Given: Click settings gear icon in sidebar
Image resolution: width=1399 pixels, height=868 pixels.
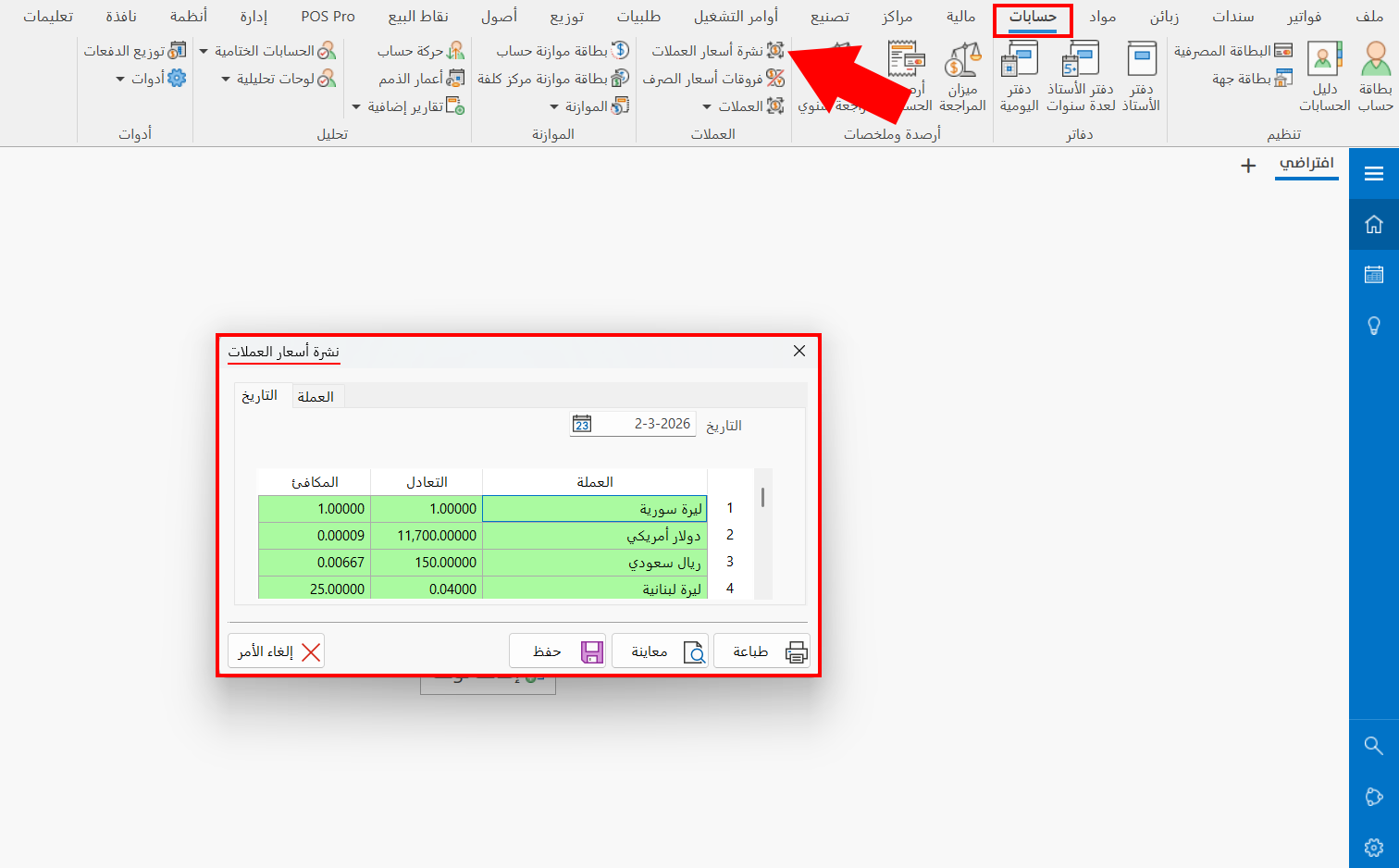Looking at the screenshot, I should click(1374, 848).
